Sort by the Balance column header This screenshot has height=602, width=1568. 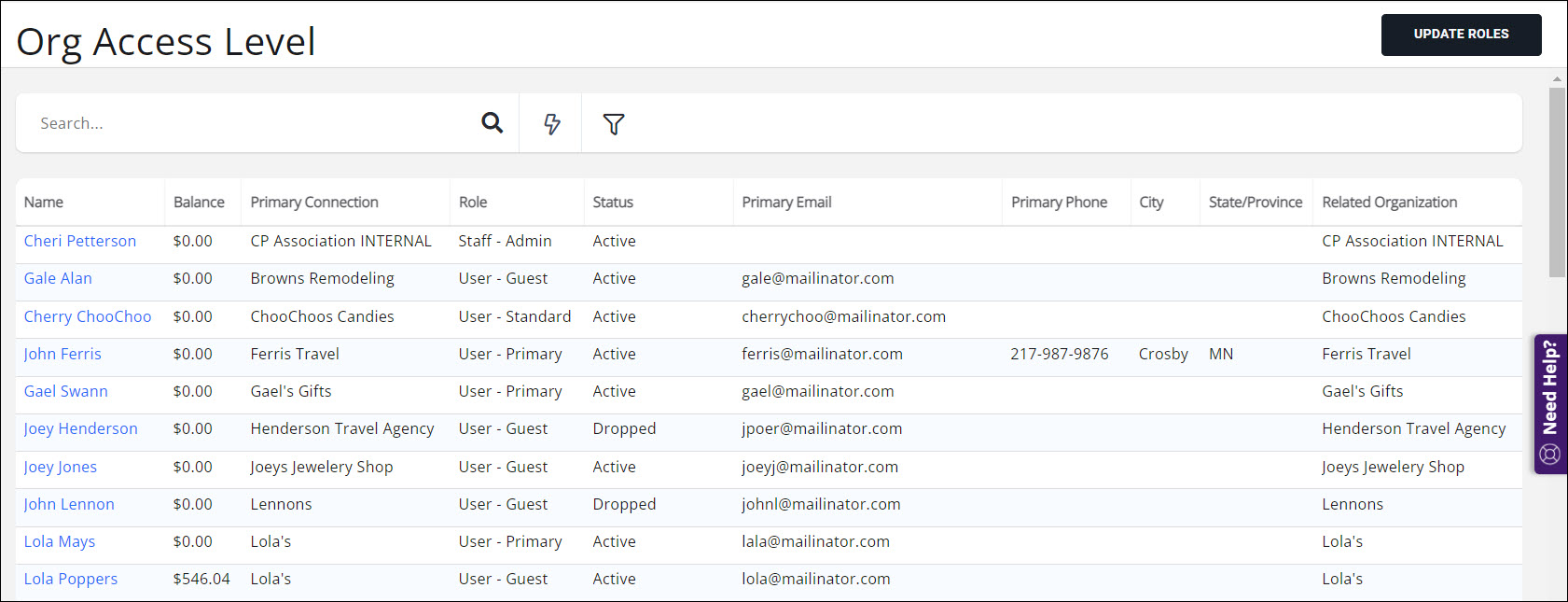click(199, 203)
